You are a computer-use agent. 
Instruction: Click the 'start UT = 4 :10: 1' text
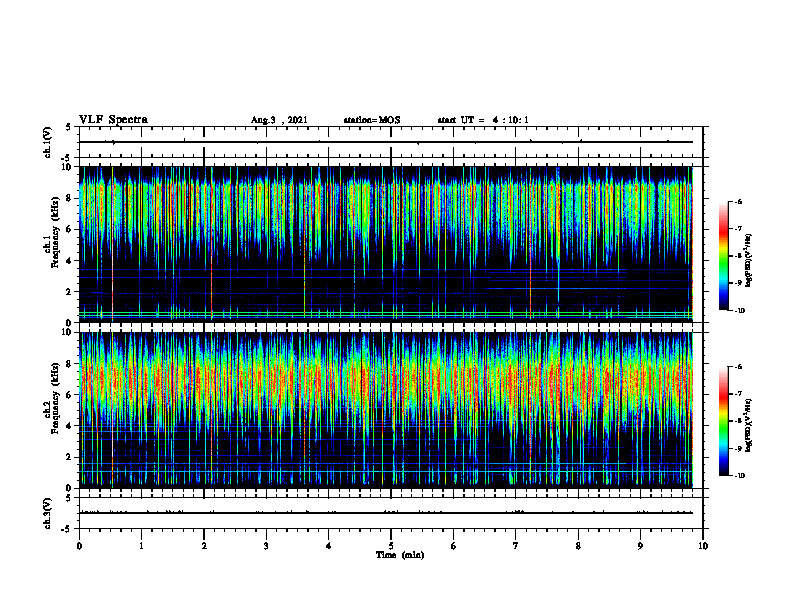483,120
